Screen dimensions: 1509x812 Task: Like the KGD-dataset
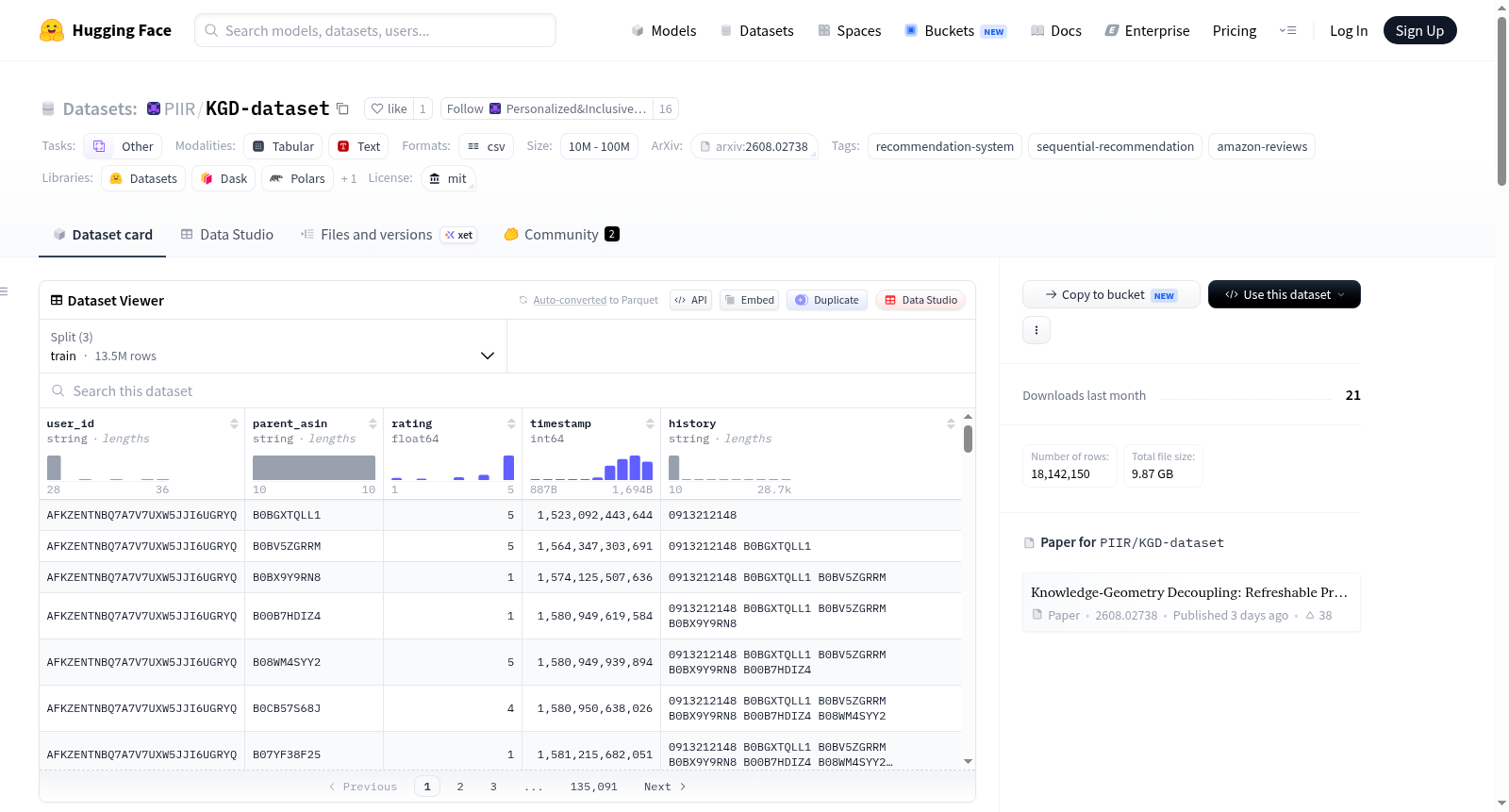tap(389, 109)
